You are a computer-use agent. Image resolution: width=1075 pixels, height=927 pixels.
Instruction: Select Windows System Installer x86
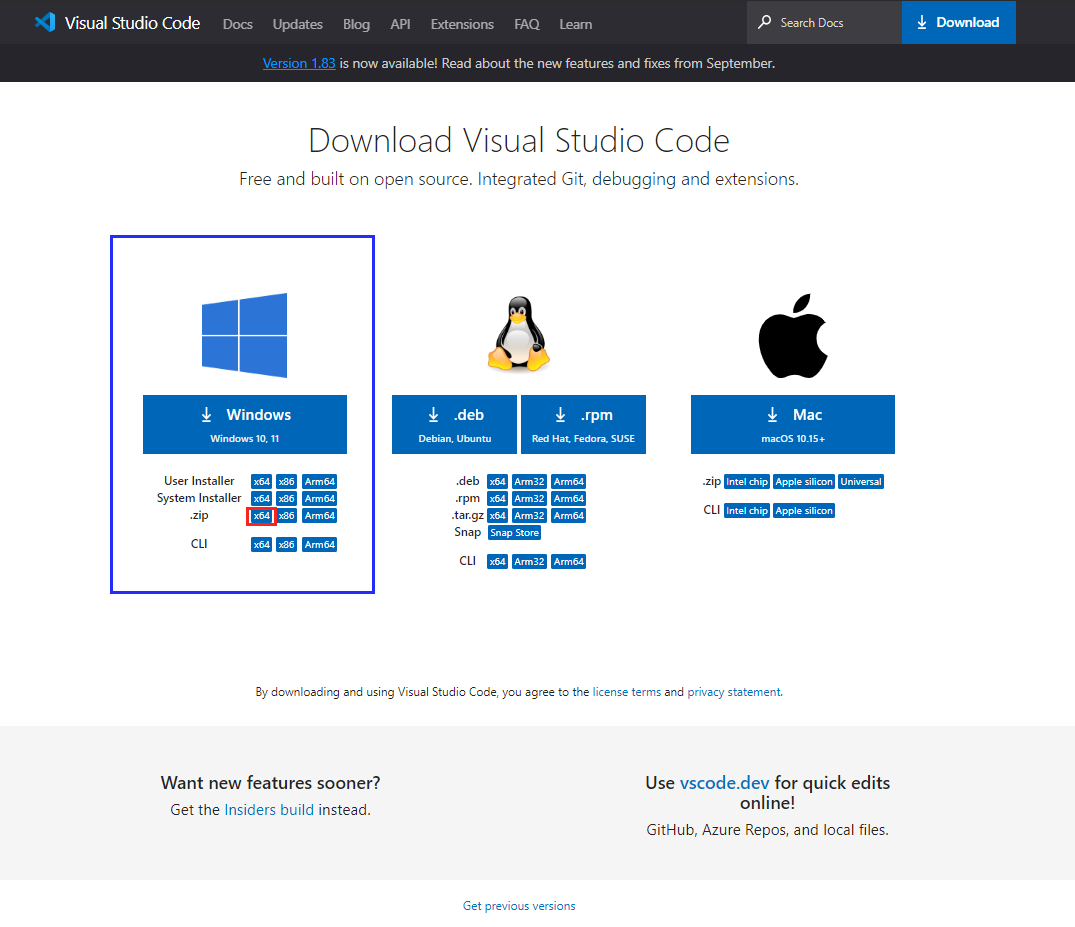tap(287, 498)
